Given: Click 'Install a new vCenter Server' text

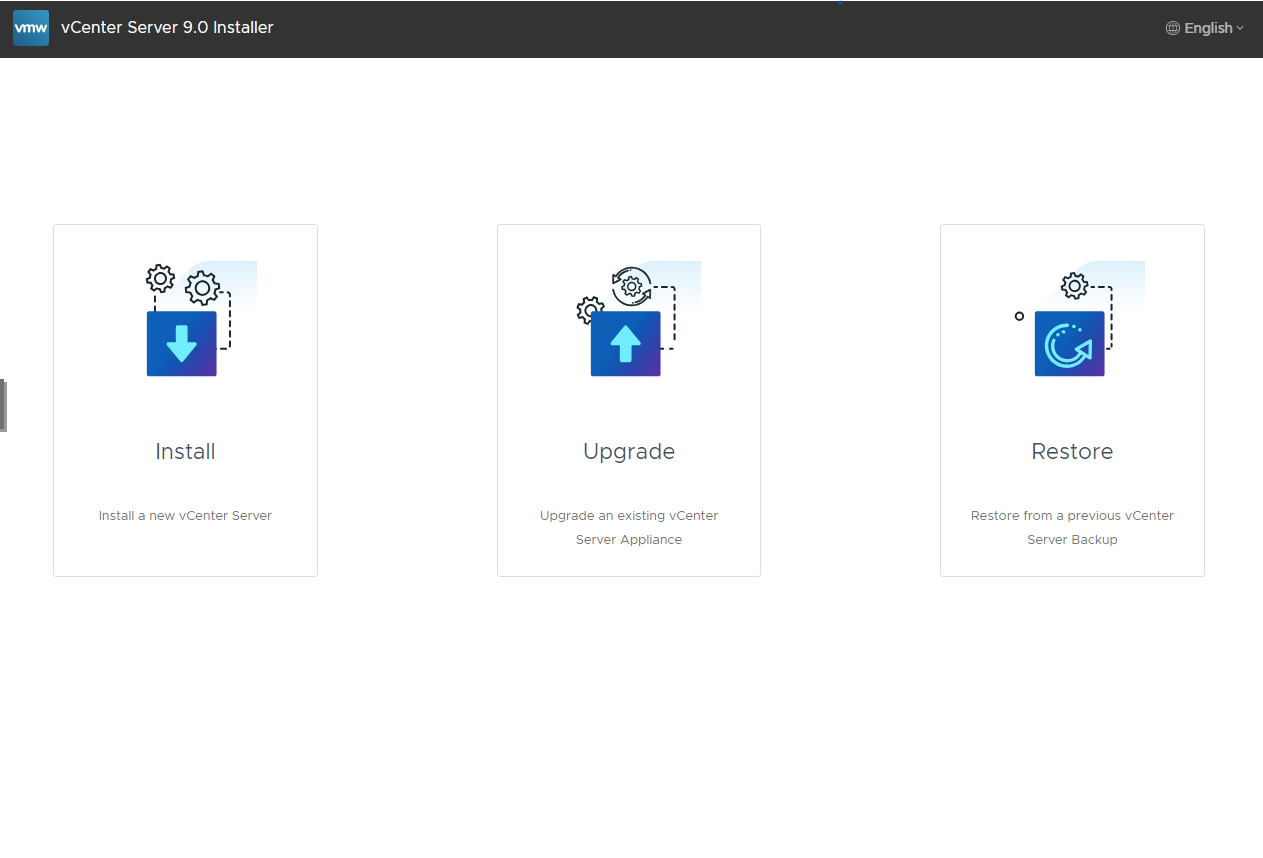Looking at the screenshot, I should coord(185,516).
